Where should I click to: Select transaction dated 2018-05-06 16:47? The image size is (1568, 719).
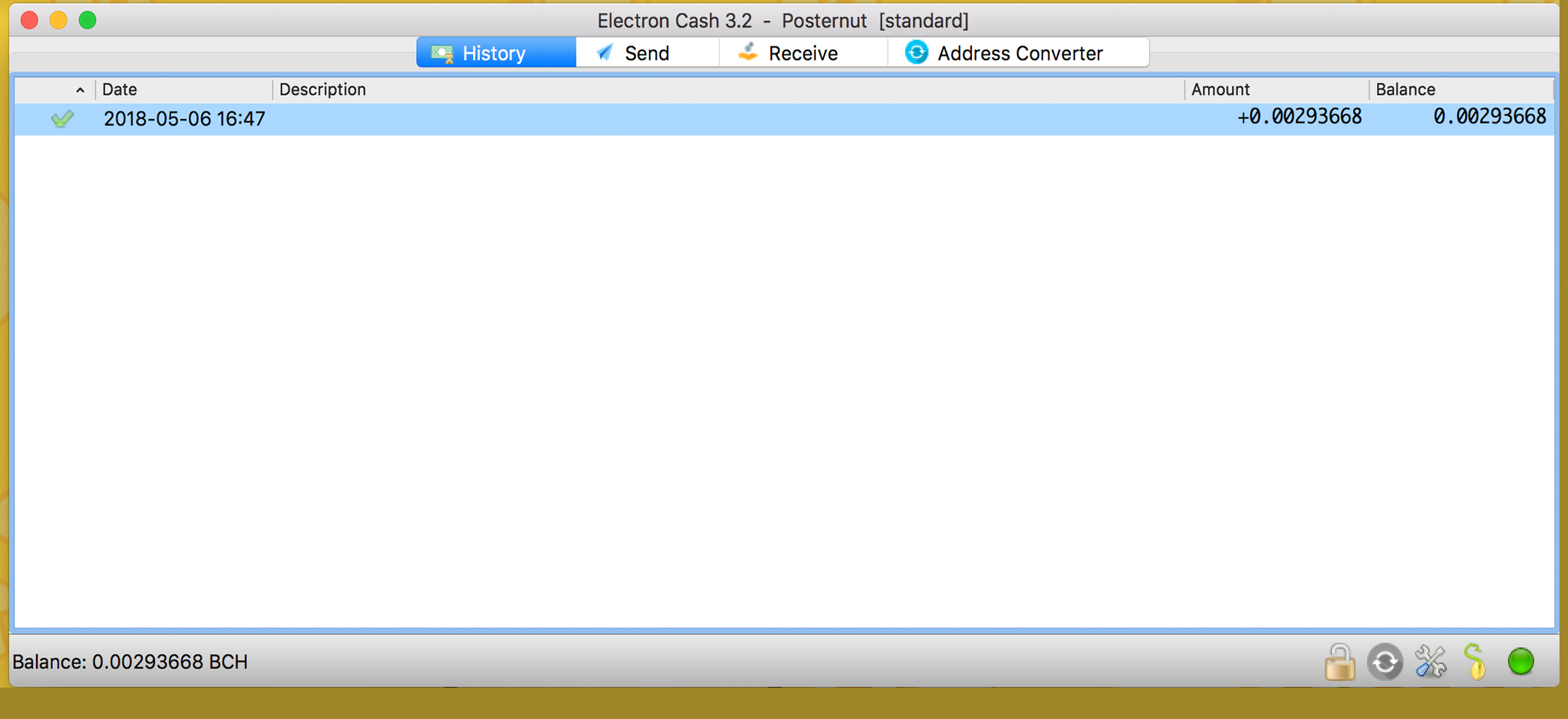(784, 119)
